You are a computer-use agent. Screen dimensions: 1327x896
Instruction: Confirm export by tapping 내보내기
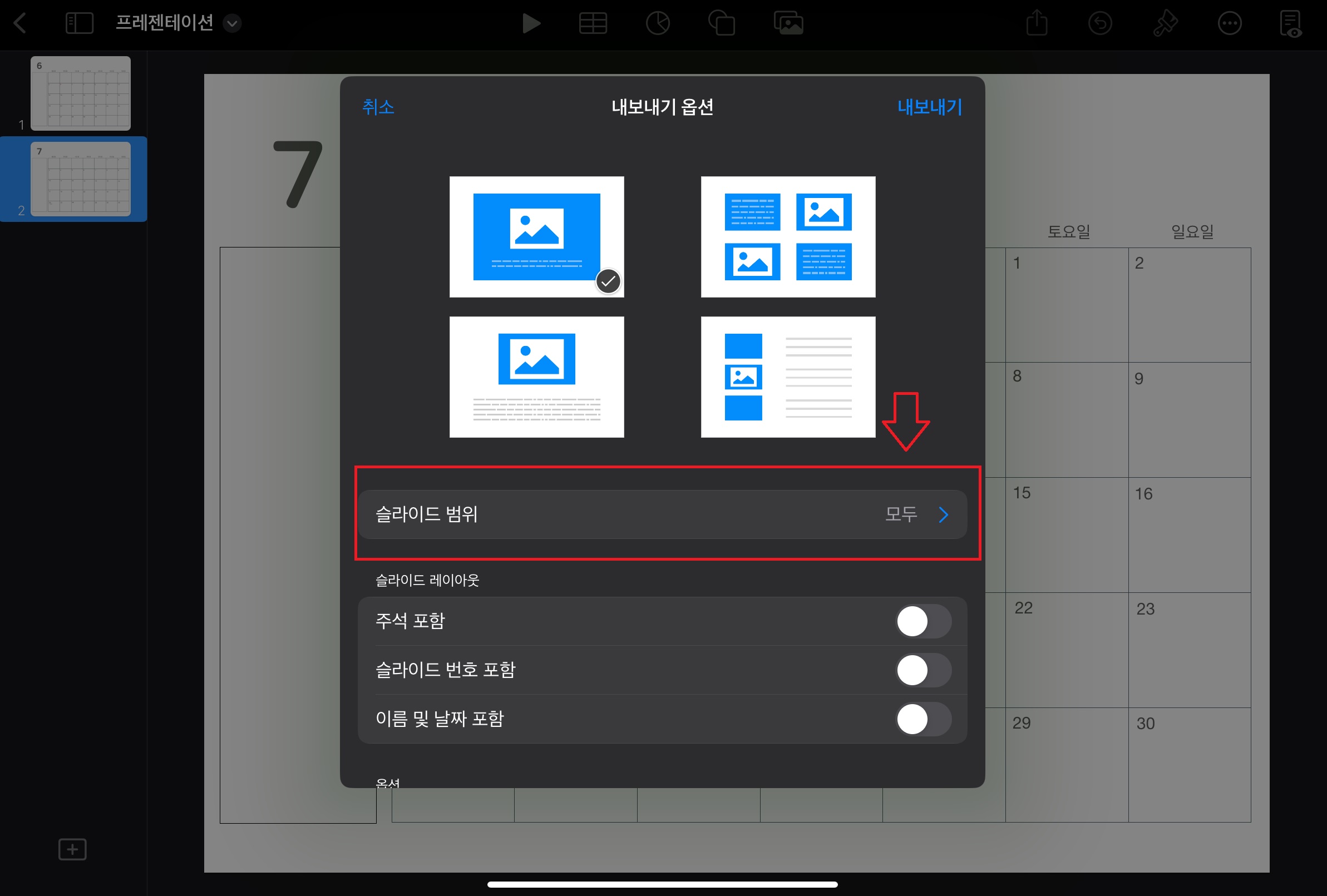929,107
